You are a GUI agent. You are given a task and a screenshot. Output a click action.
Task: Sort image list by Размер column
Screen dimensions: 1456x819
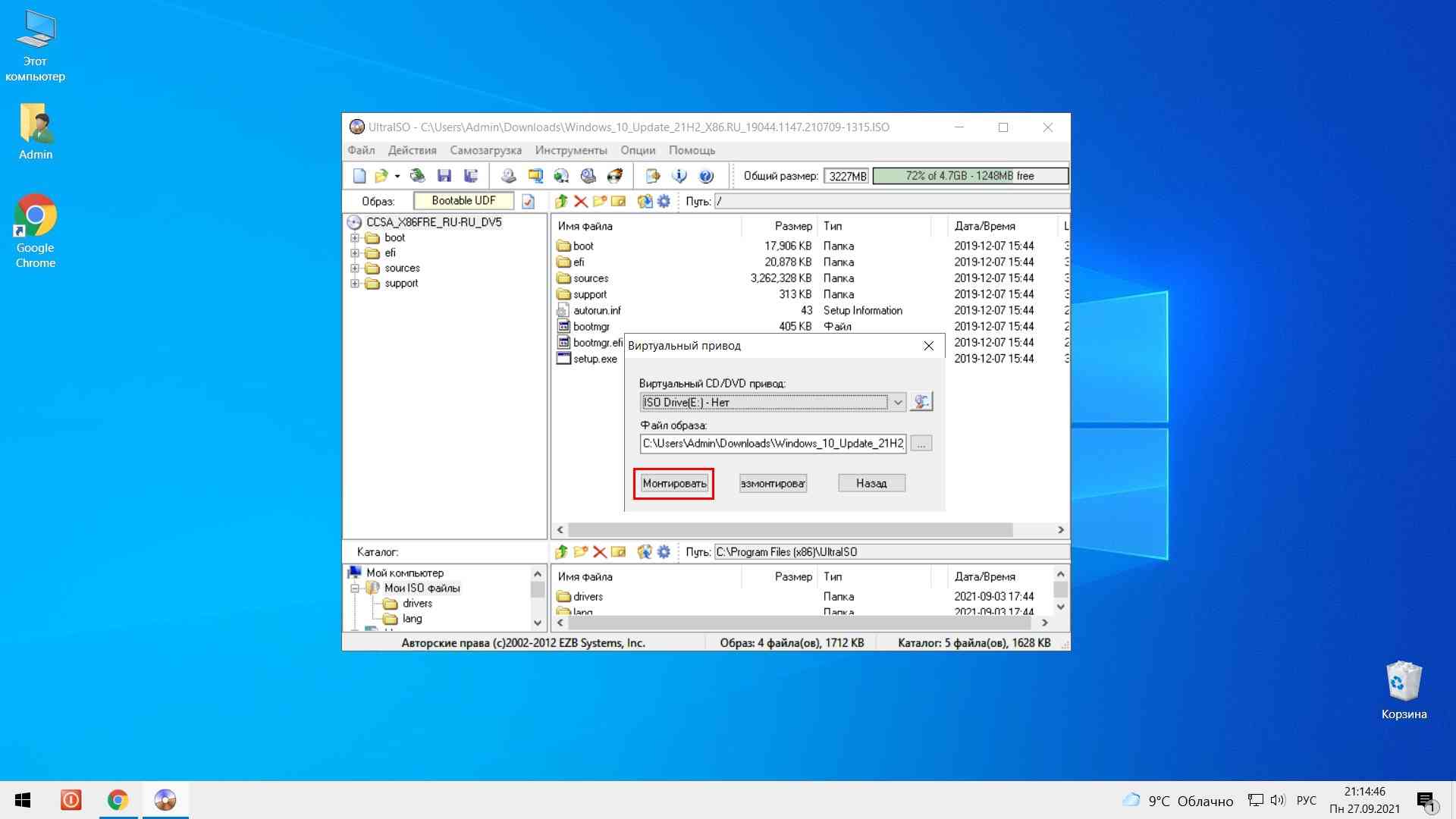[x=793, y=226]
